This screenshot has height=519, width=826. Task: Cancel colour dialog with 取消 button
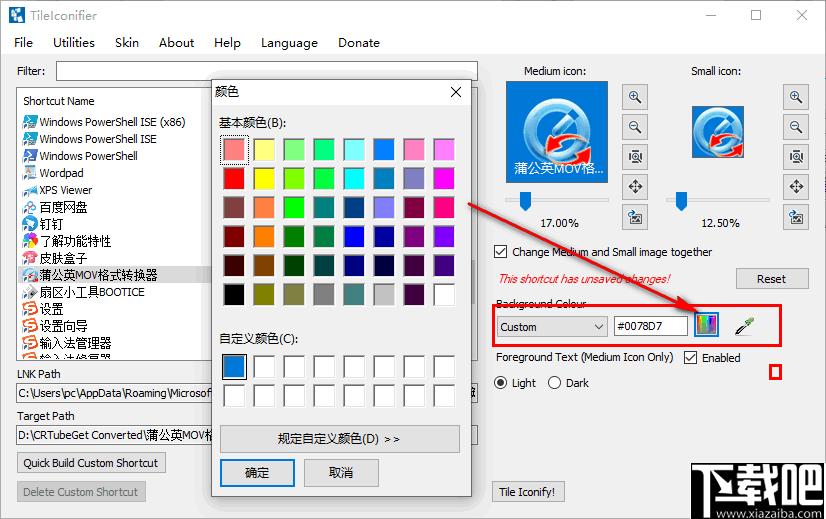click(341, 473)
